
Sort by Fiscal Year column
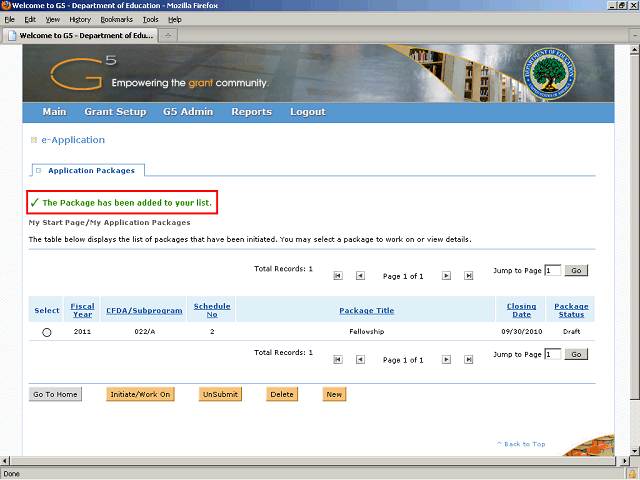(x=82, y=310)
